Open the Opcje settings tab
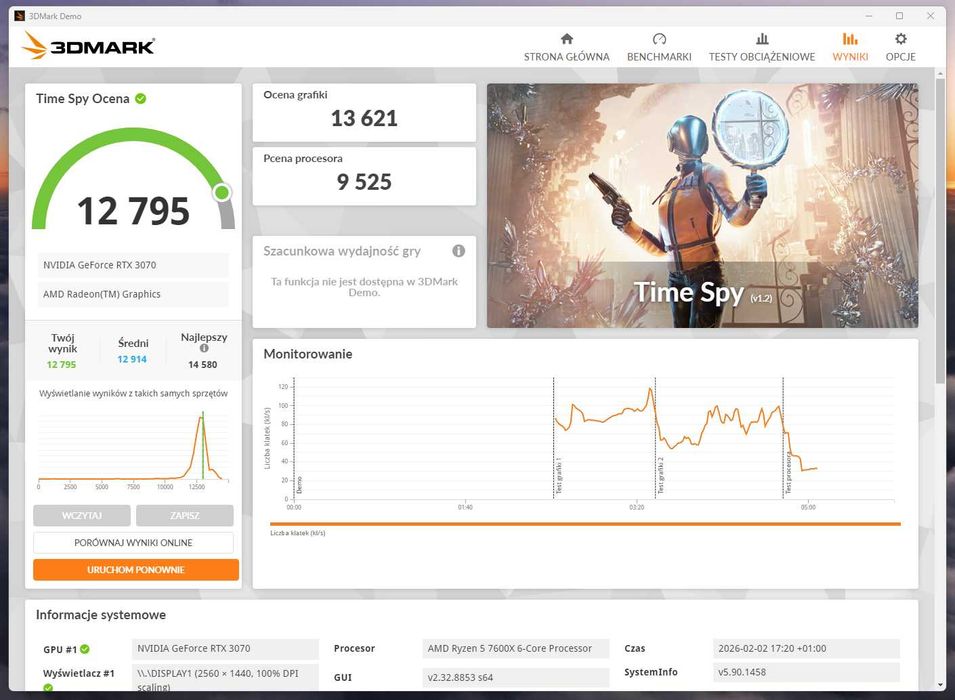This screenshot has width=955, height=700. (x=900, y=48)
